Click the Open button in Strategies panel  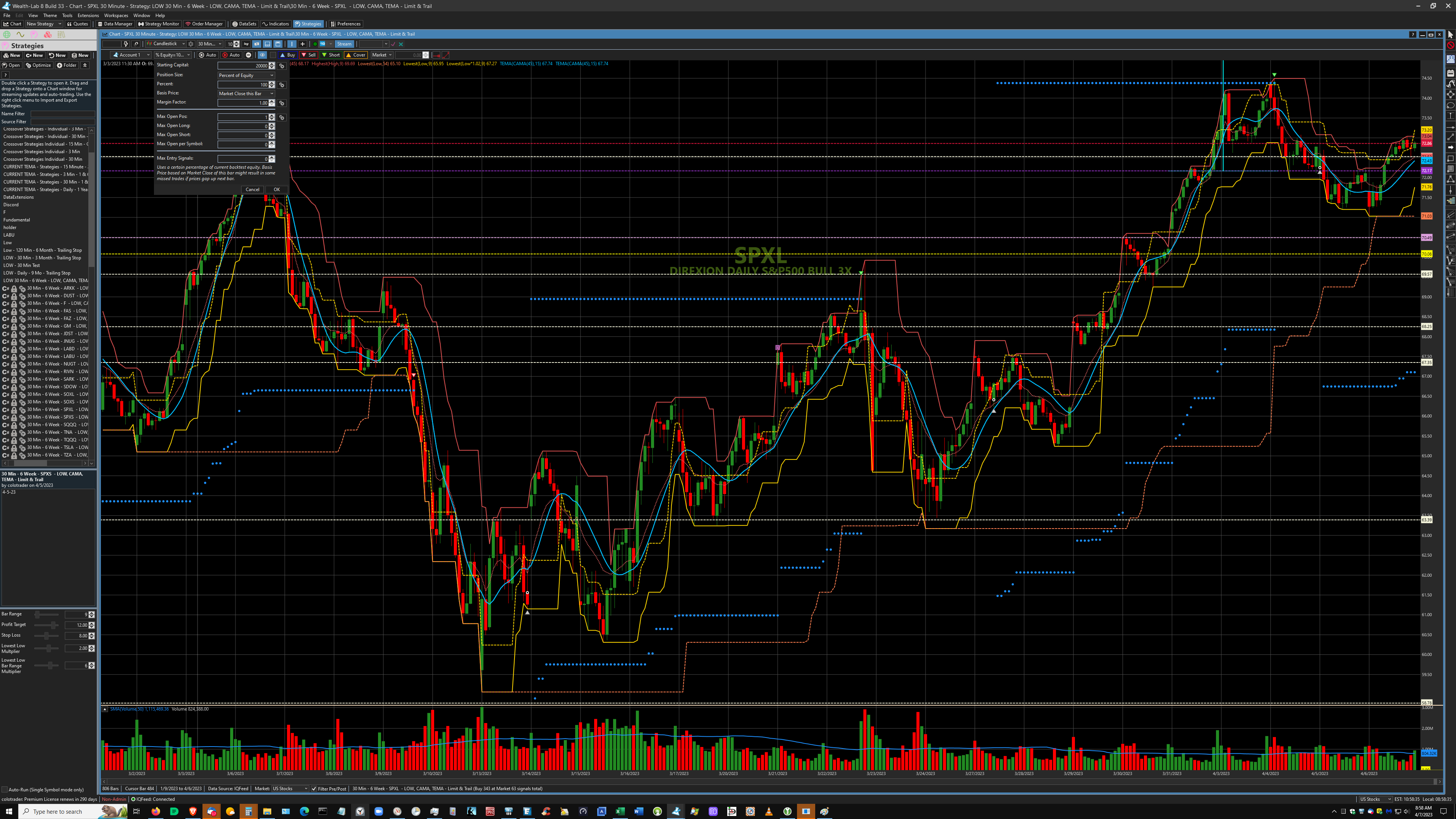11,65
